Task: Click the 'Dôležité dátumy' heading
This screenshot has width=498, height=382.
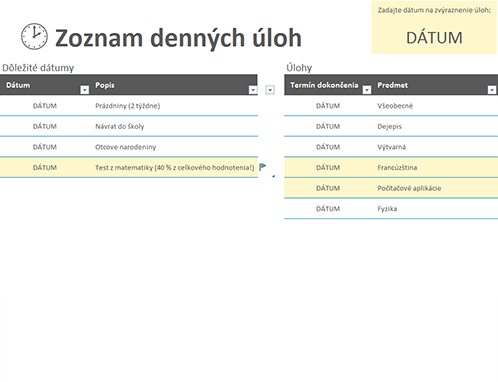Action: point(38,68)
